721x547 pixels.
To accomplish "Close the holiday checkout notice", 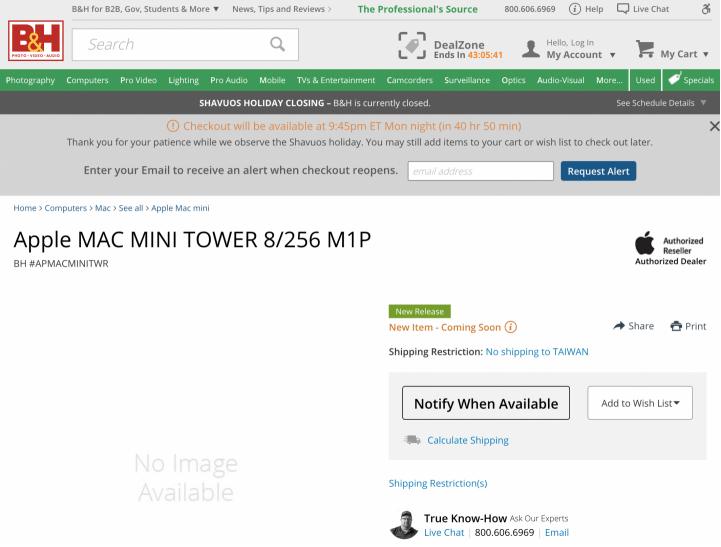I will [x=715, y=126].
